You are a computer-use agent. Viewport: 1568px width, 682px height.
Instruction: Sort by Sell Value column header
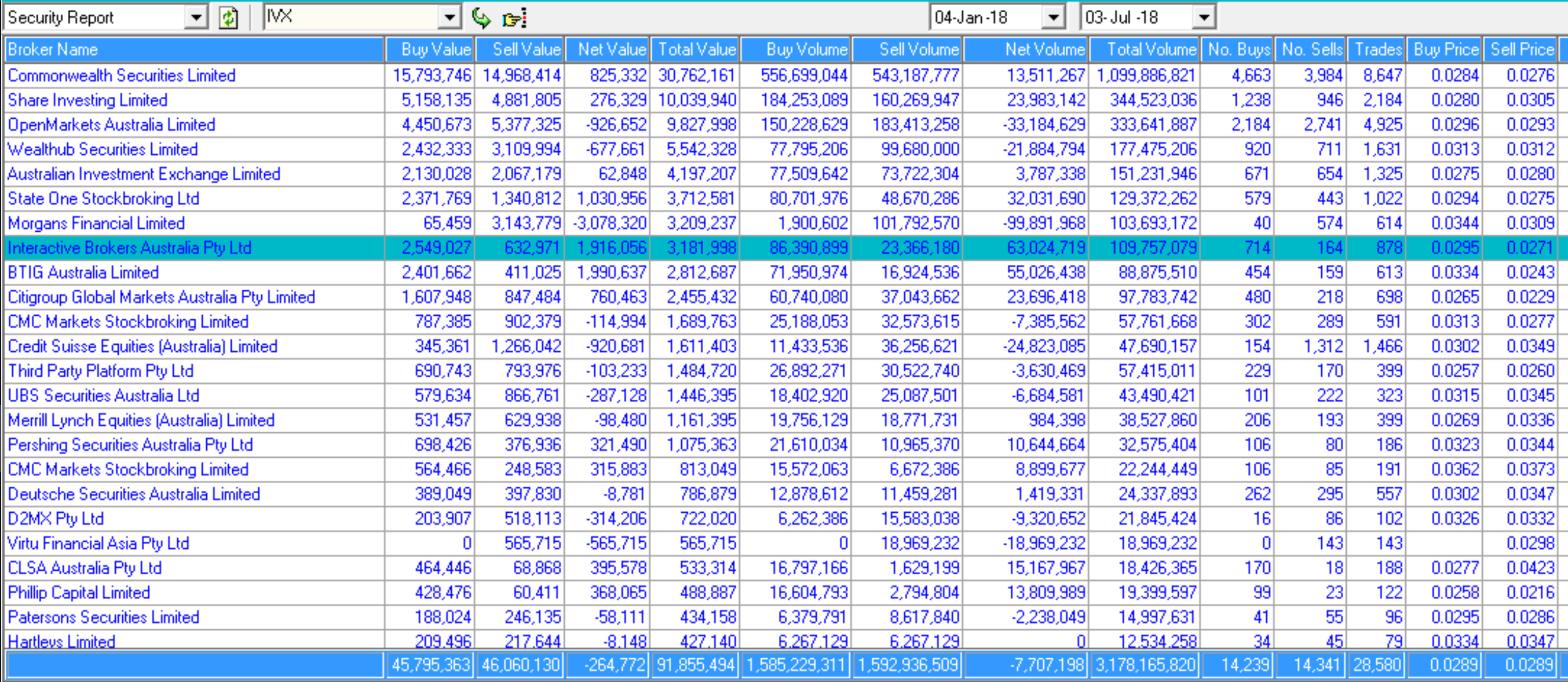coord(520,49)
